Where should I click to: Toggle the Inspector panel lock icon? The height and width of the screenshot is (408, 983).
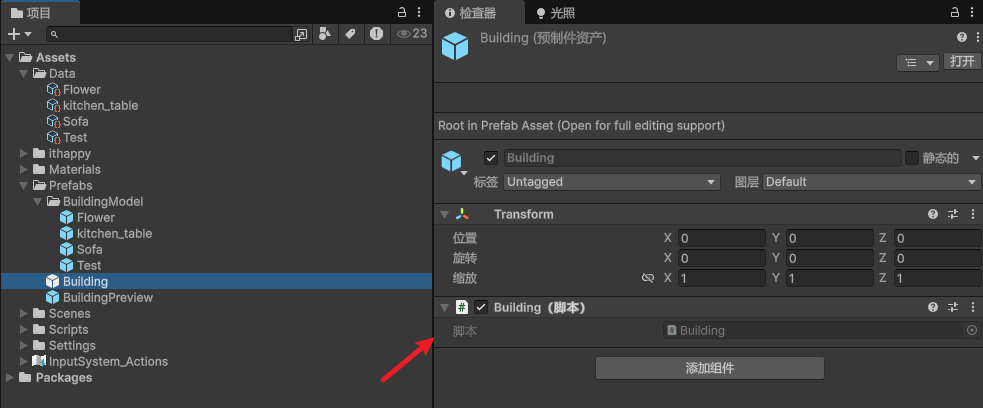[x=955, y=12]
